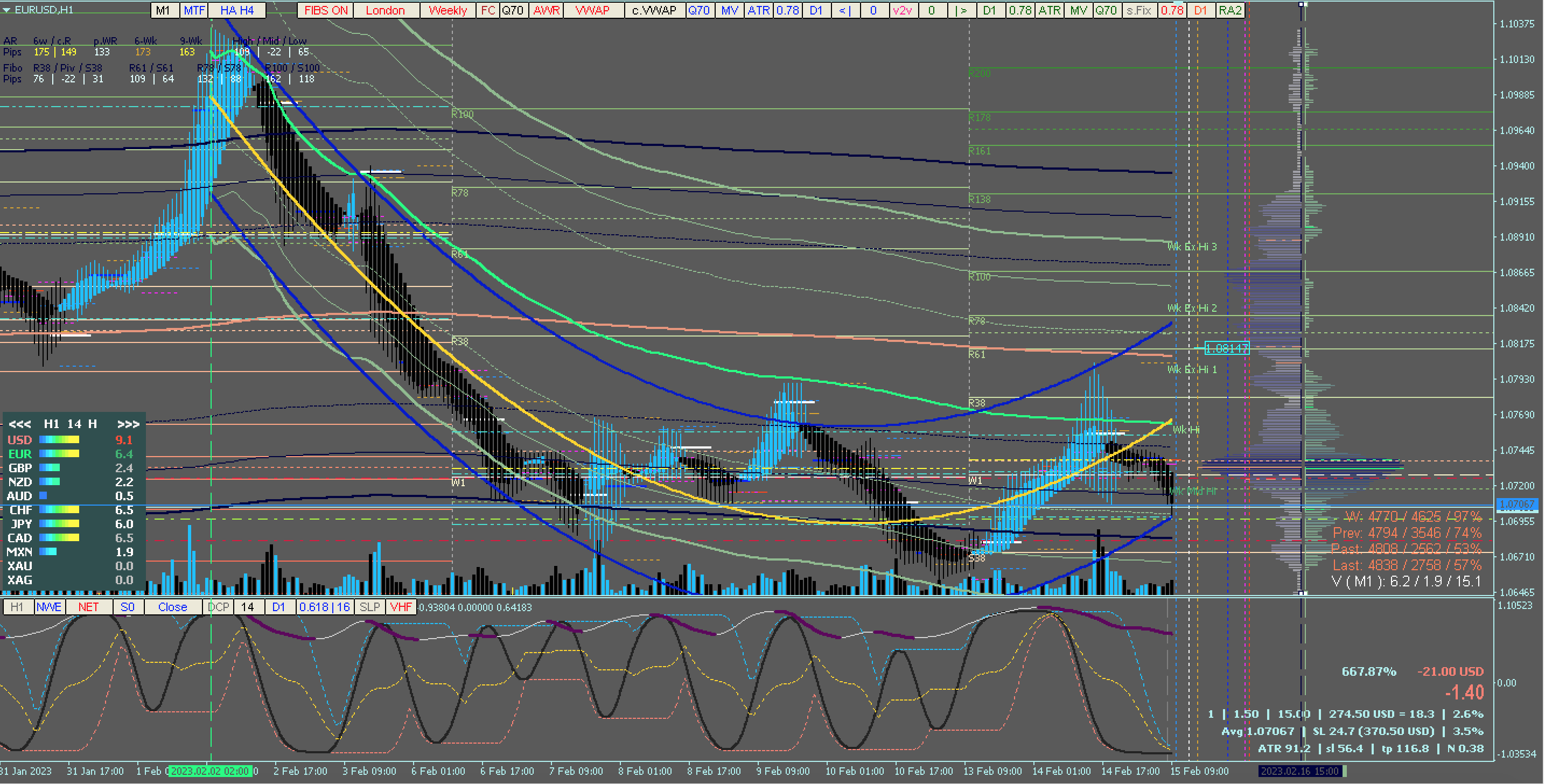1545x784 pixels.
Task: Click the red NET button
Action: click(x=88, y=607)
